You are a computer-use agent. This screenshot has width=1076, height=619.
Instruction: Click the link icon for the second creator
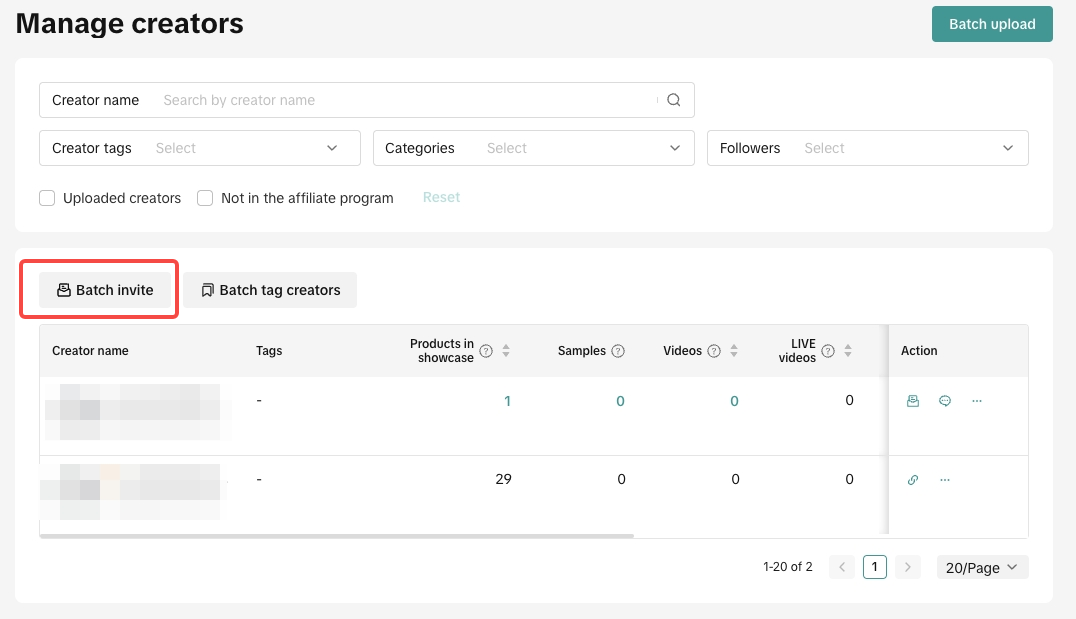tap(912, 480)
